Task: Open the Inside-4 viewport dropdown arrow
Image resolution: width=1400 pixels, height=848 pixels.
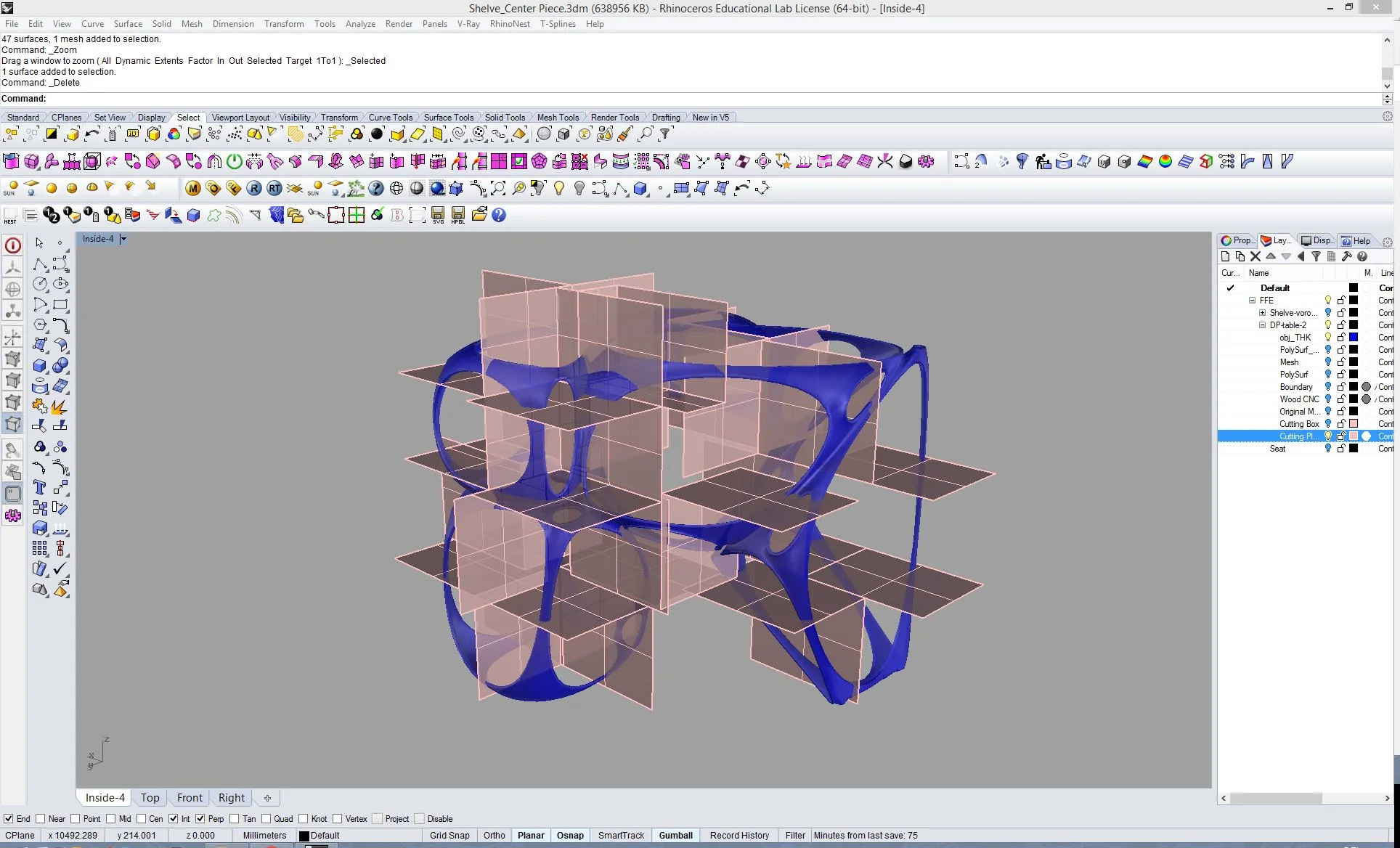Action: (123, 239)
